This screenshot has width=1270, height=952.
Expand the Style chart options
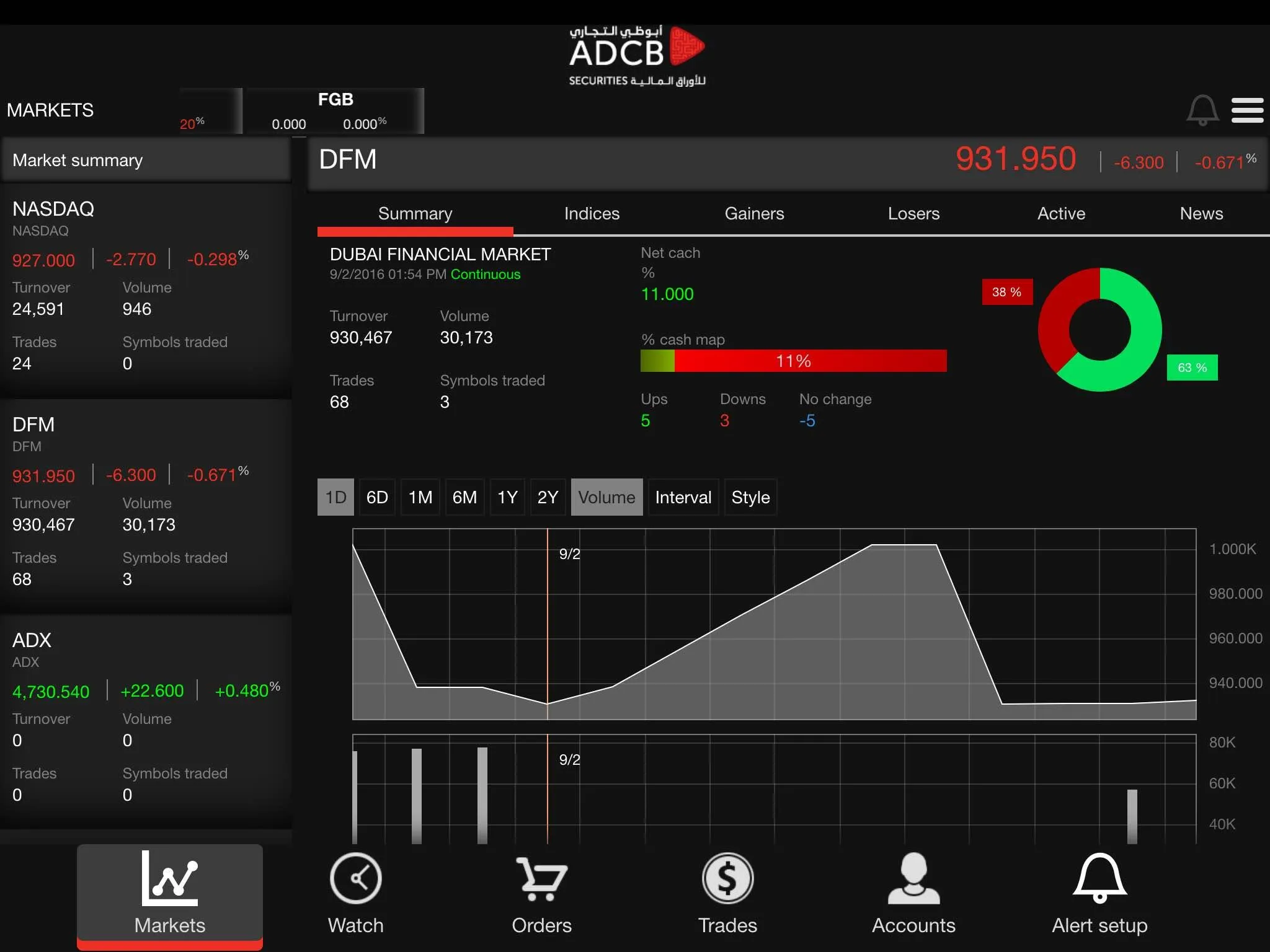pos(750,497)
